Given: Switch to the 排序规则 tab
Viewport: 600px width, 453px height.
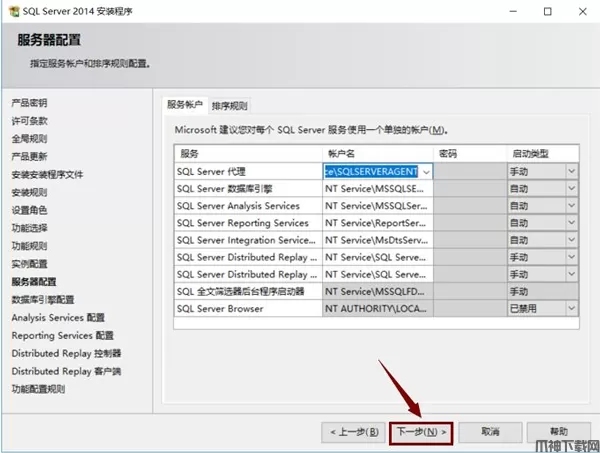Looking at the screenshot, I should click(230, 106).
